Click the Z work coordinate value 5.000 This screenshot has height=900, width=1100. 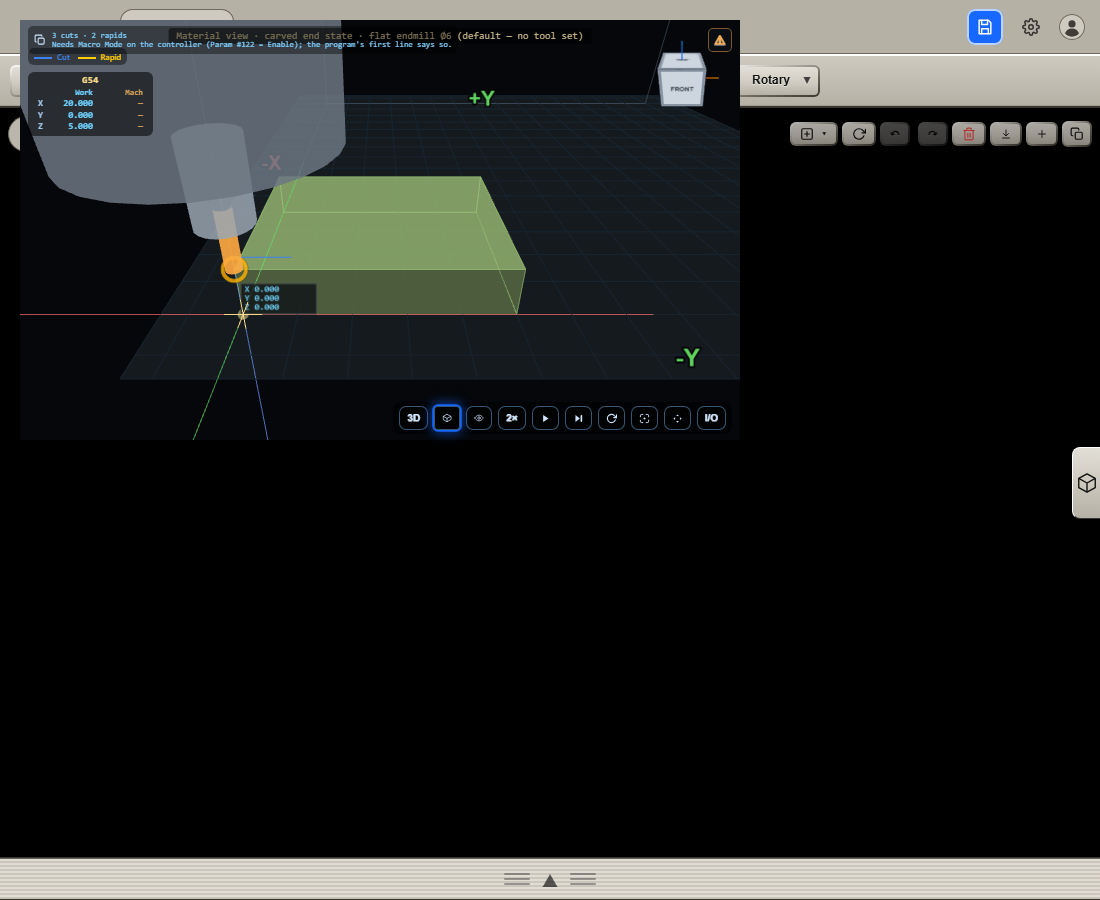[x=81, y=126]
